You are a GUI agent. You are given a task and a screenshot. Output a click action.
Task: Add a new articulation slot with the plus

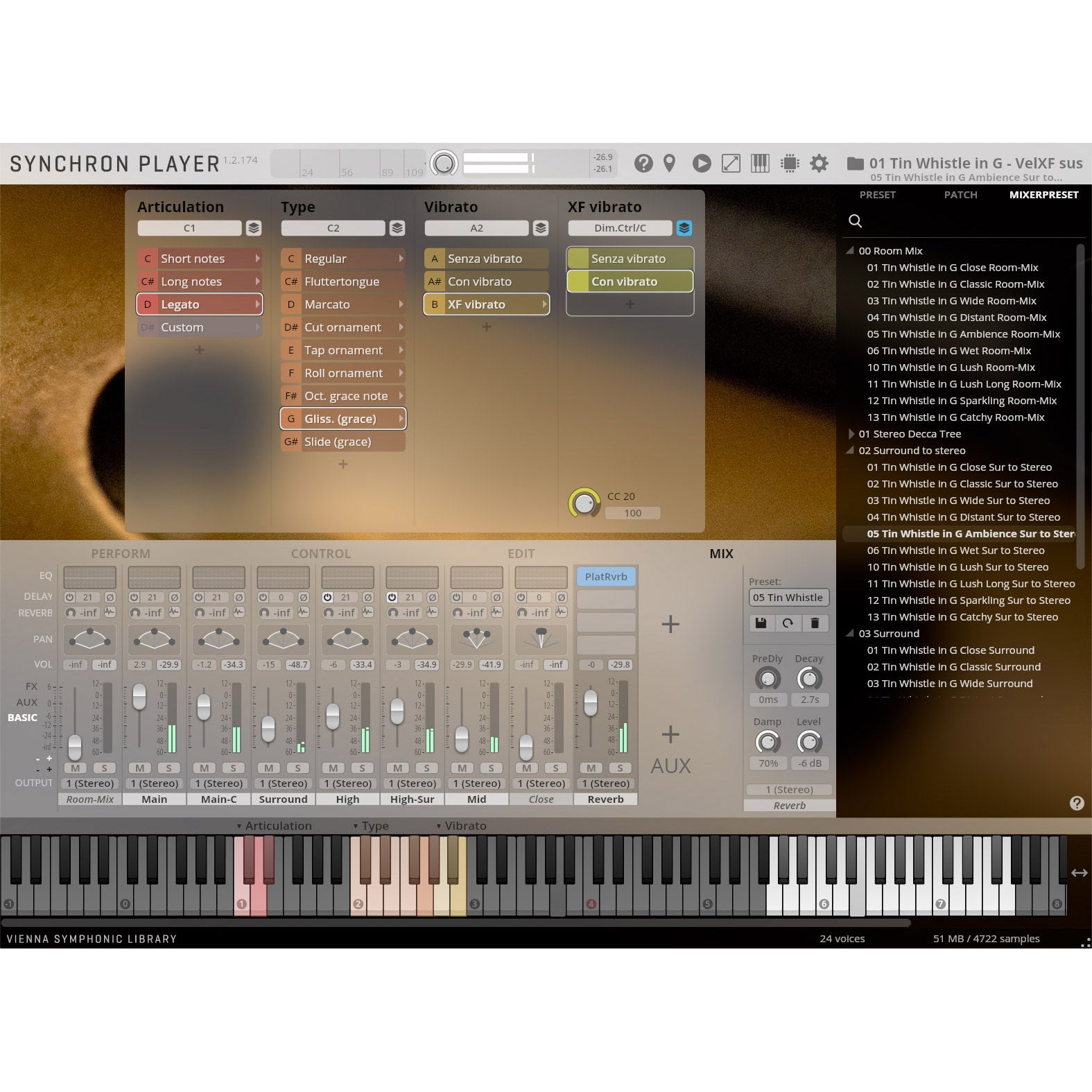(200, 350)
